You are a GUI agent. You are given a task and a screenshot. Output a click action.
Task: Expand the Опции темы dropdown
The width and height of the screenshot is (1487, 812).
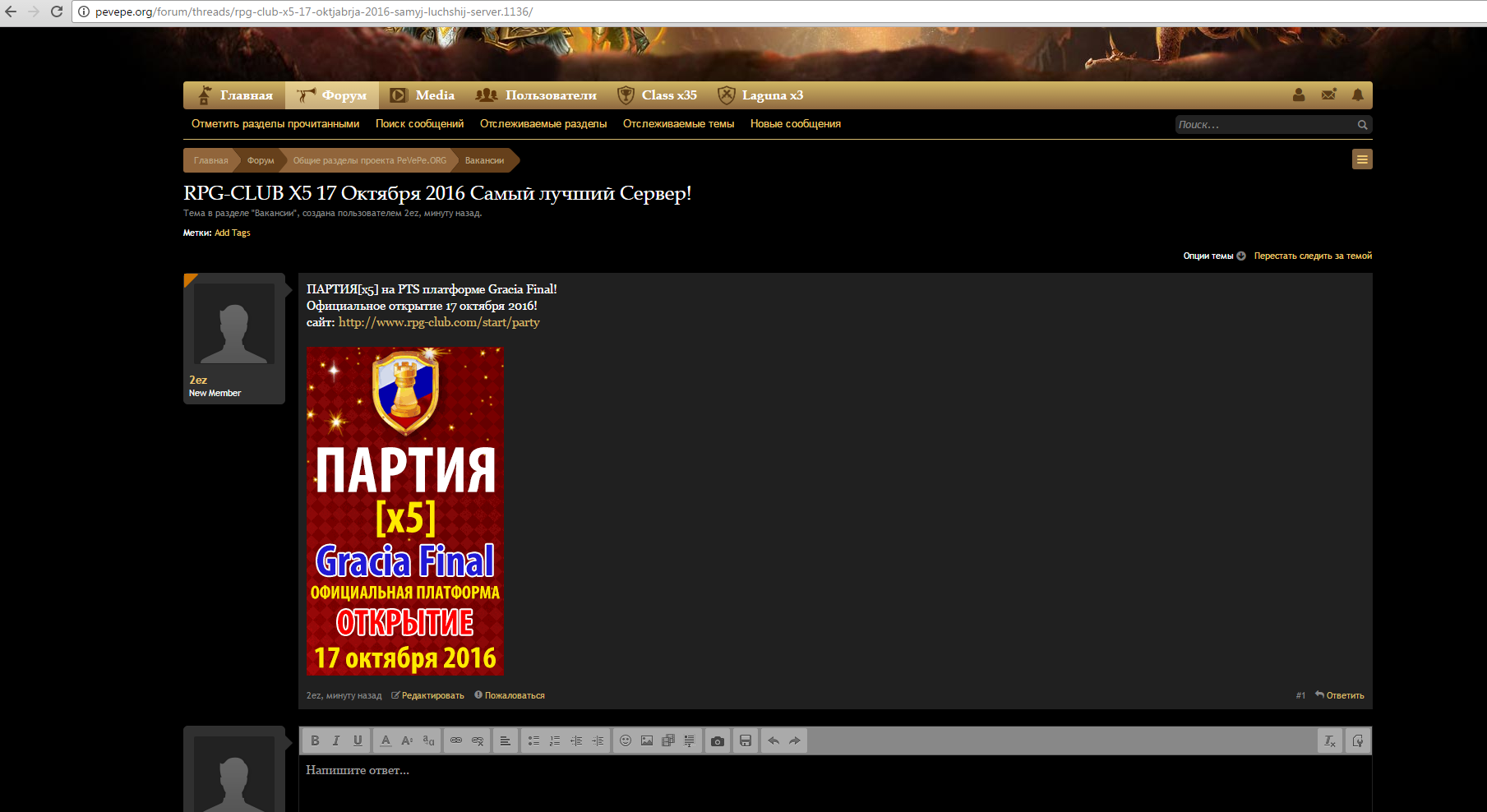1214,256
